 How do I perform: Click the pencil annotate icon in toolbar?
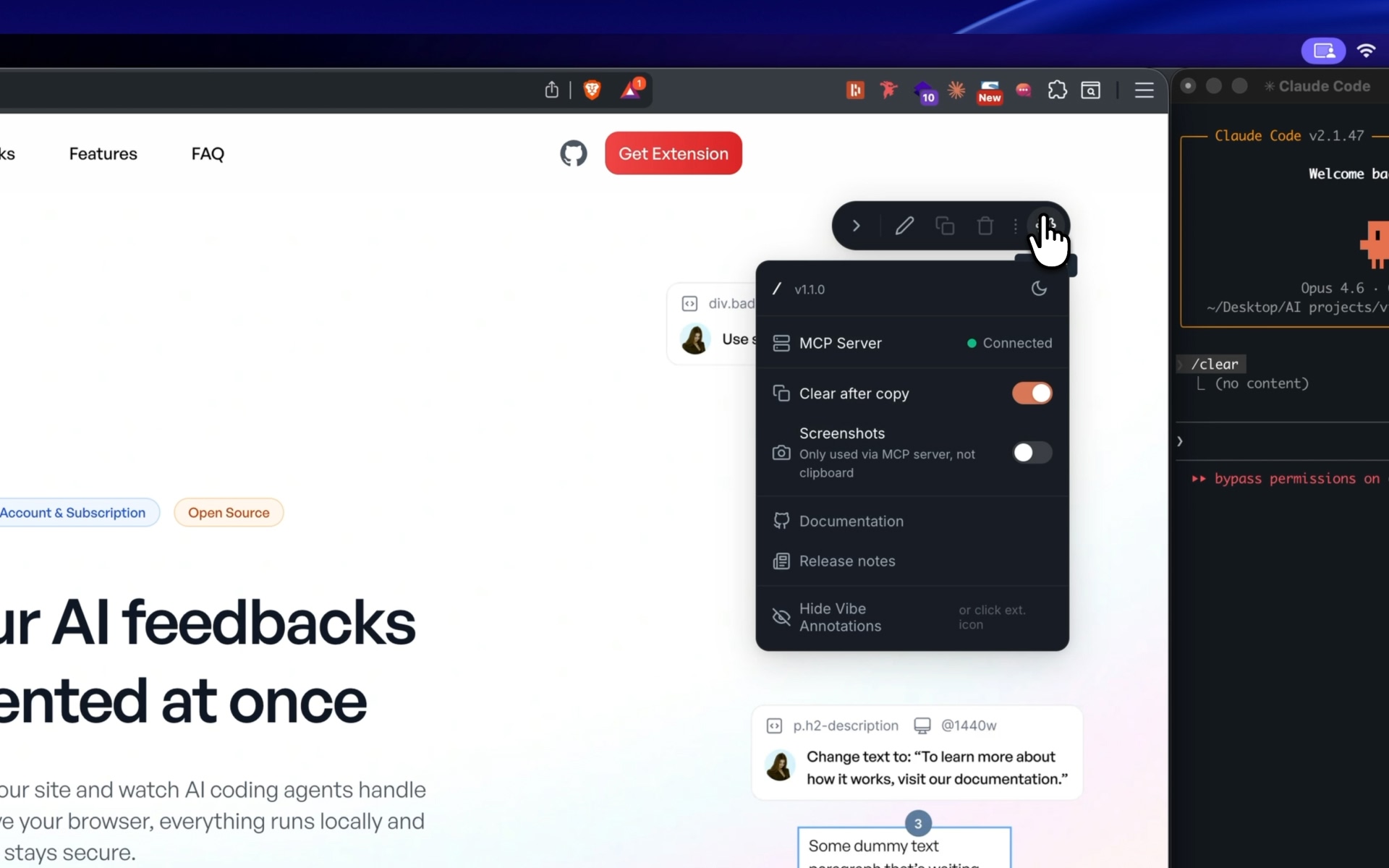pyautogui.click(x=904, y=226)
